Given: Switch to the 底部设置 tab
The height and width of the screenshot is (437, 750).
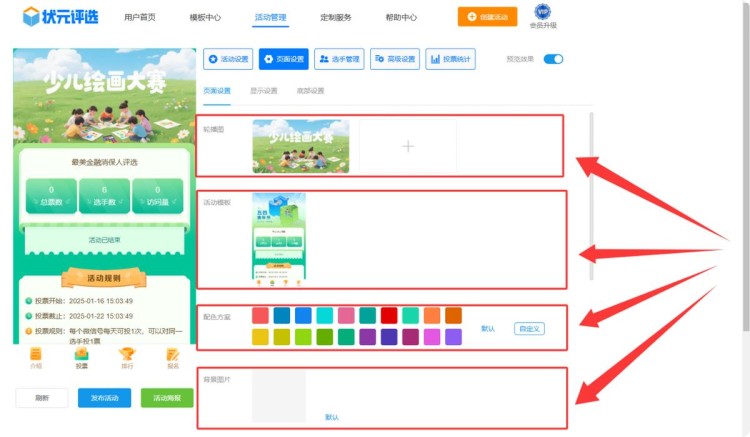Looking at the screenshot, I should click(310, 91).
